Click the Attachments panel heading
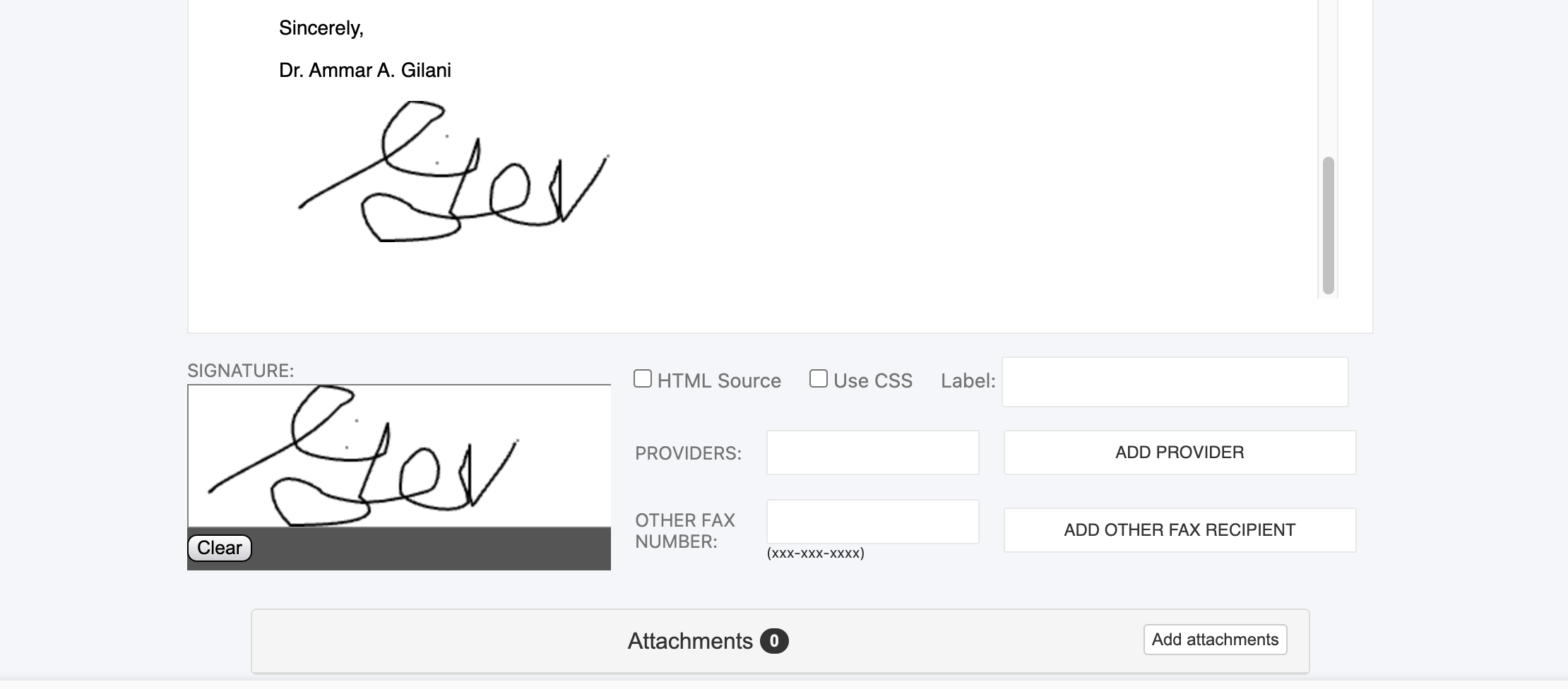The height and width of the screenshot is (689, 1568). tap(690, 641)
